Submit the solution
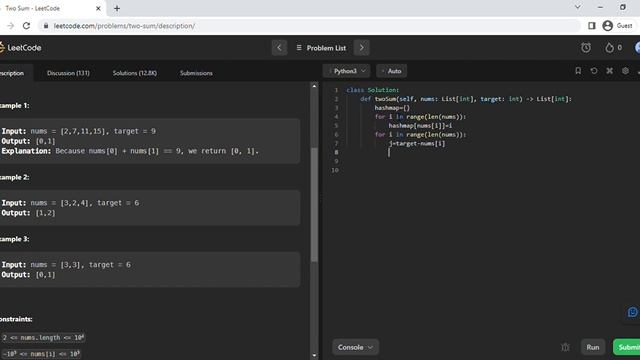The image size is (640, 360). pyautogui.click(x=627, y=347)
